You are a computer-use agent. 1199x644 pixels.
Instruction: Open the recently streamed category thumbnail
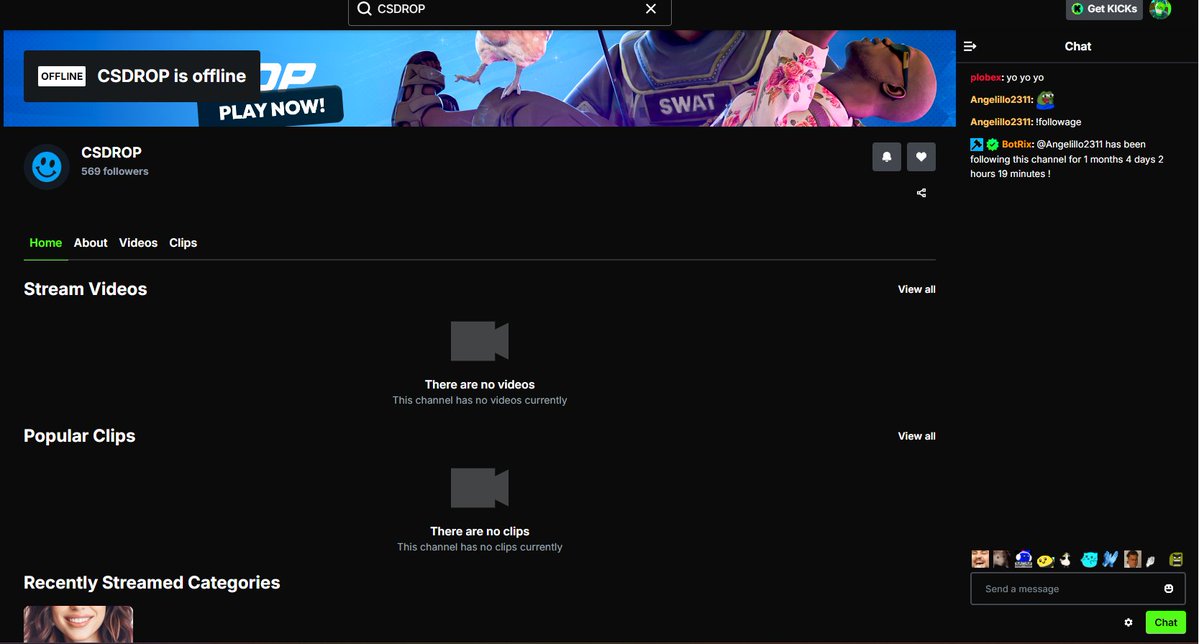click(78, 624)
